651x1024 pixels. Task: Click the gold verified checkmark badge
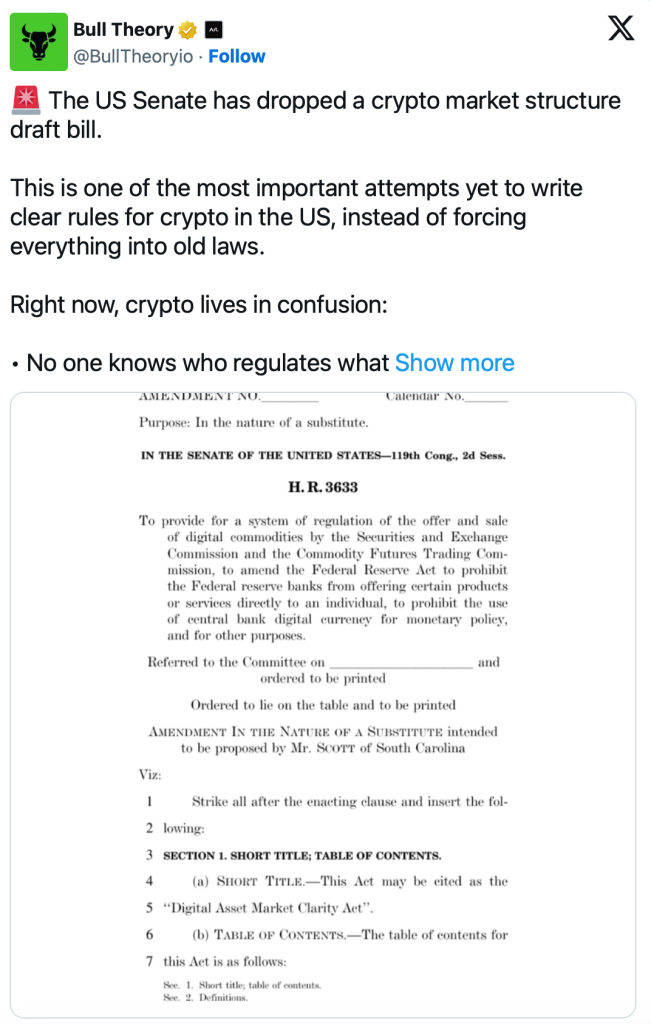188,30
